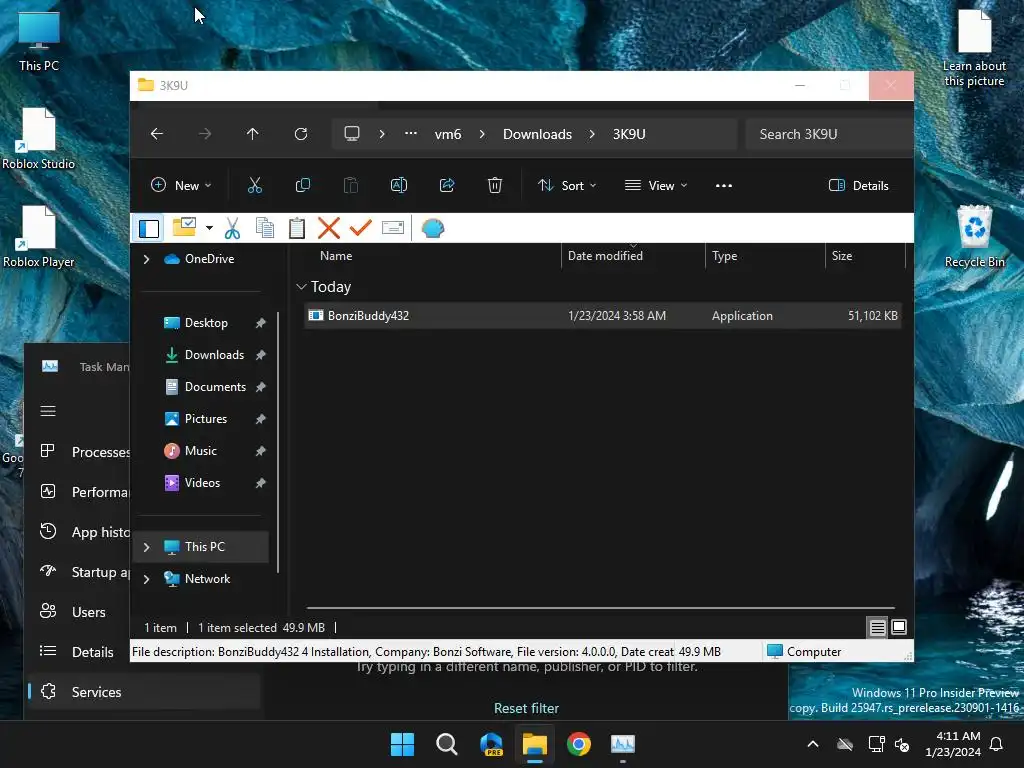Click the red X delete icon
Viewport: 1024px width, 768px height.
[x=328, y=228]
